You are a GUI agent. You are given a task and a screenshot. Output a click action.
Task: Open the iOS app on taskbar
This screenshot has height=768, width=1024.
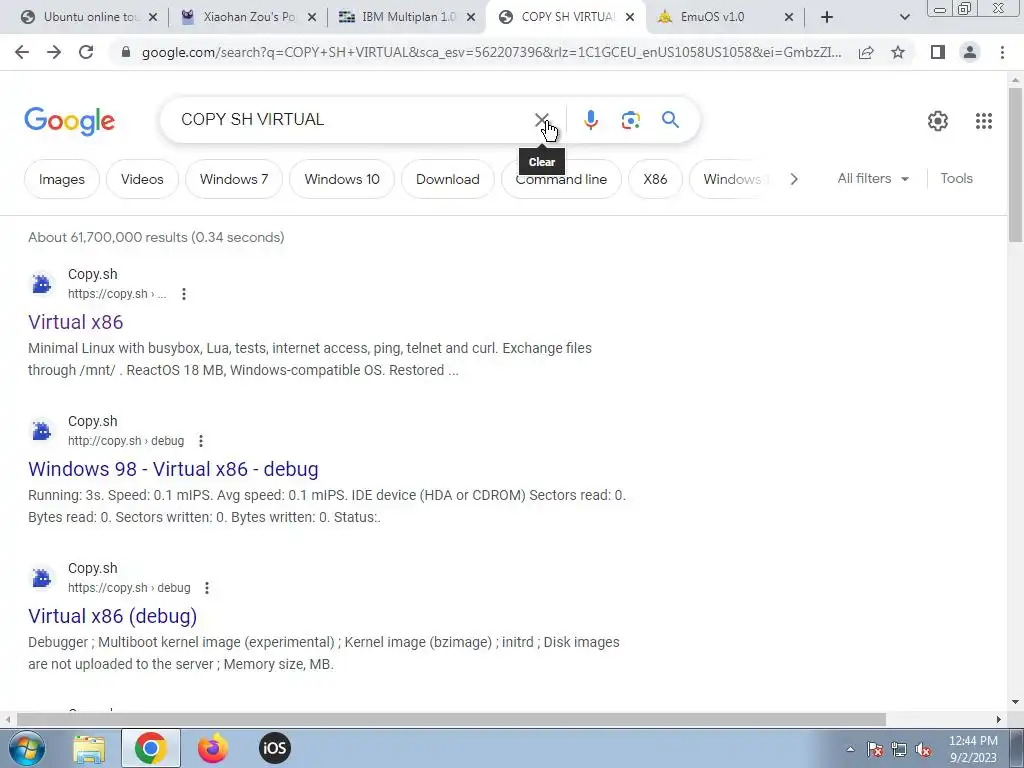(x=274, y=748)
